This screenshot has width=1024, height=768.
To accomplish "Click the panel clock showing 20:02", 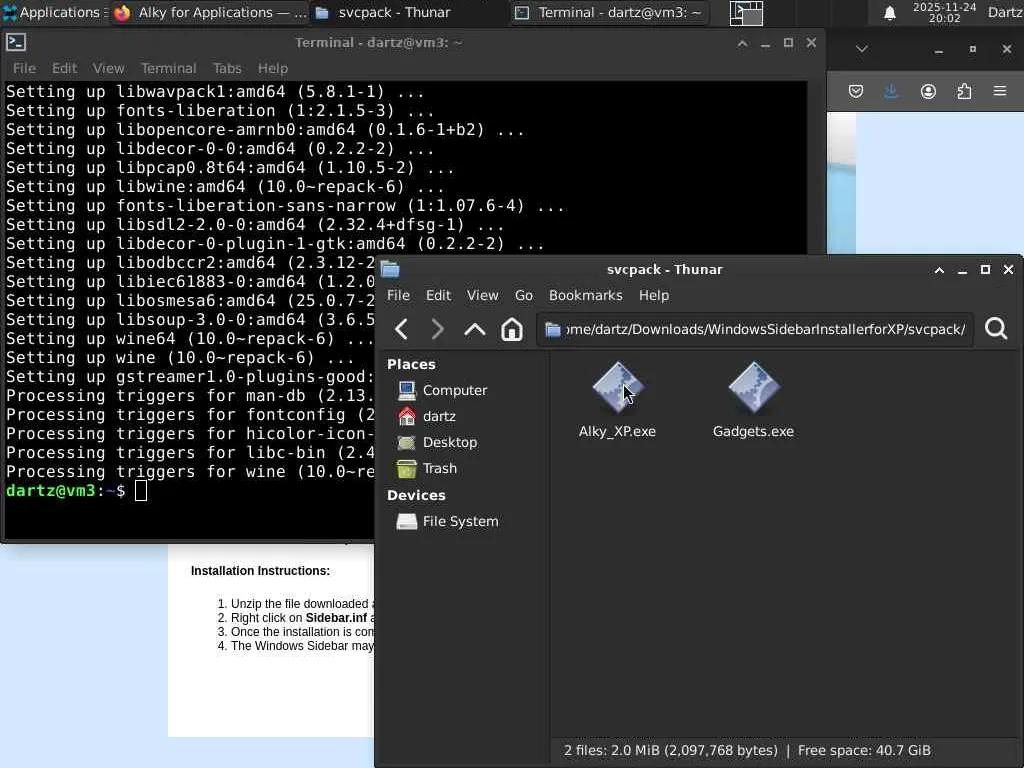I will [x=944, y=12].
